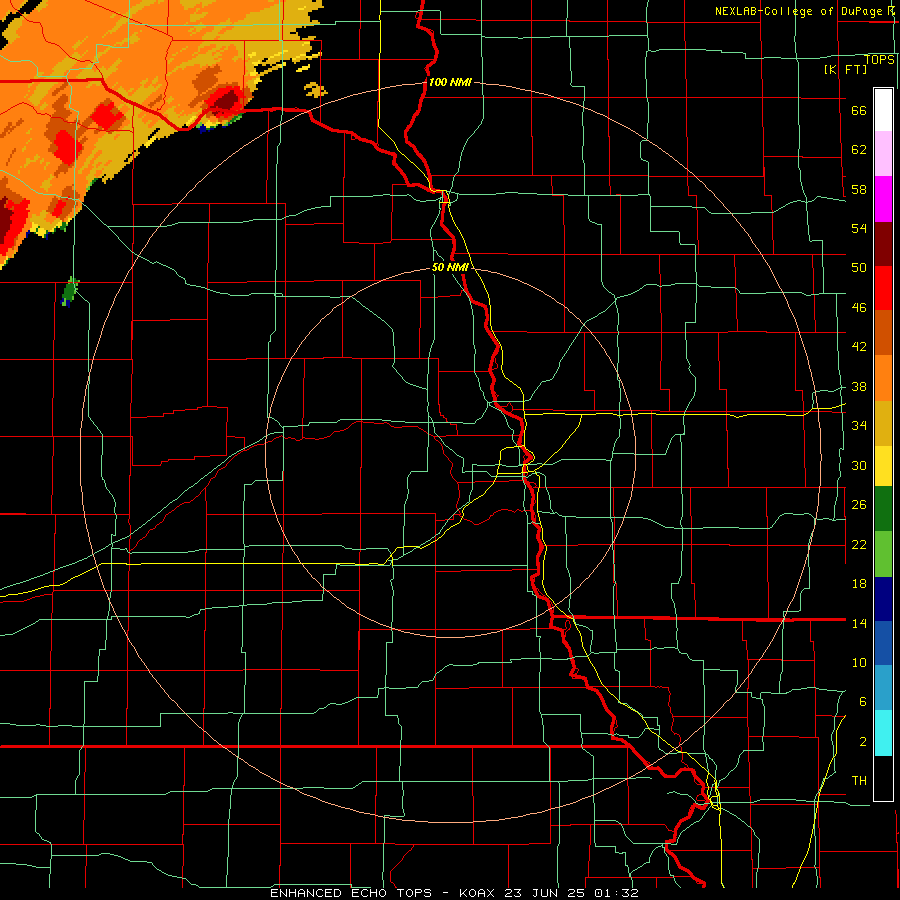Click the '14' legend value
The width and height of the screenshot is (900, 900).
click(859, 623)
